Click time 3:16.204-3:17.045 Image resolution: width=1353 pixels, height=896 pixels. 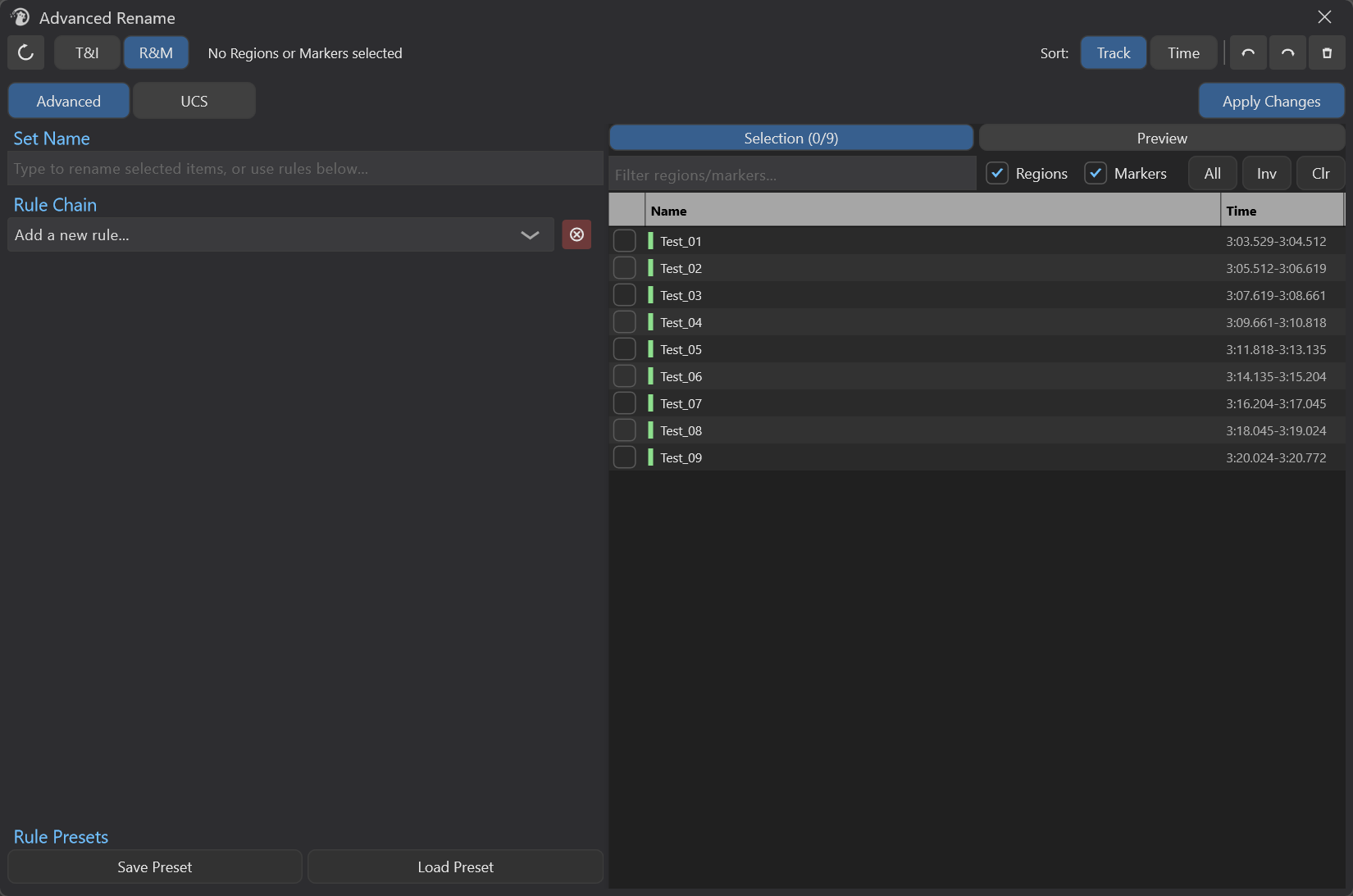(1276, 403)
